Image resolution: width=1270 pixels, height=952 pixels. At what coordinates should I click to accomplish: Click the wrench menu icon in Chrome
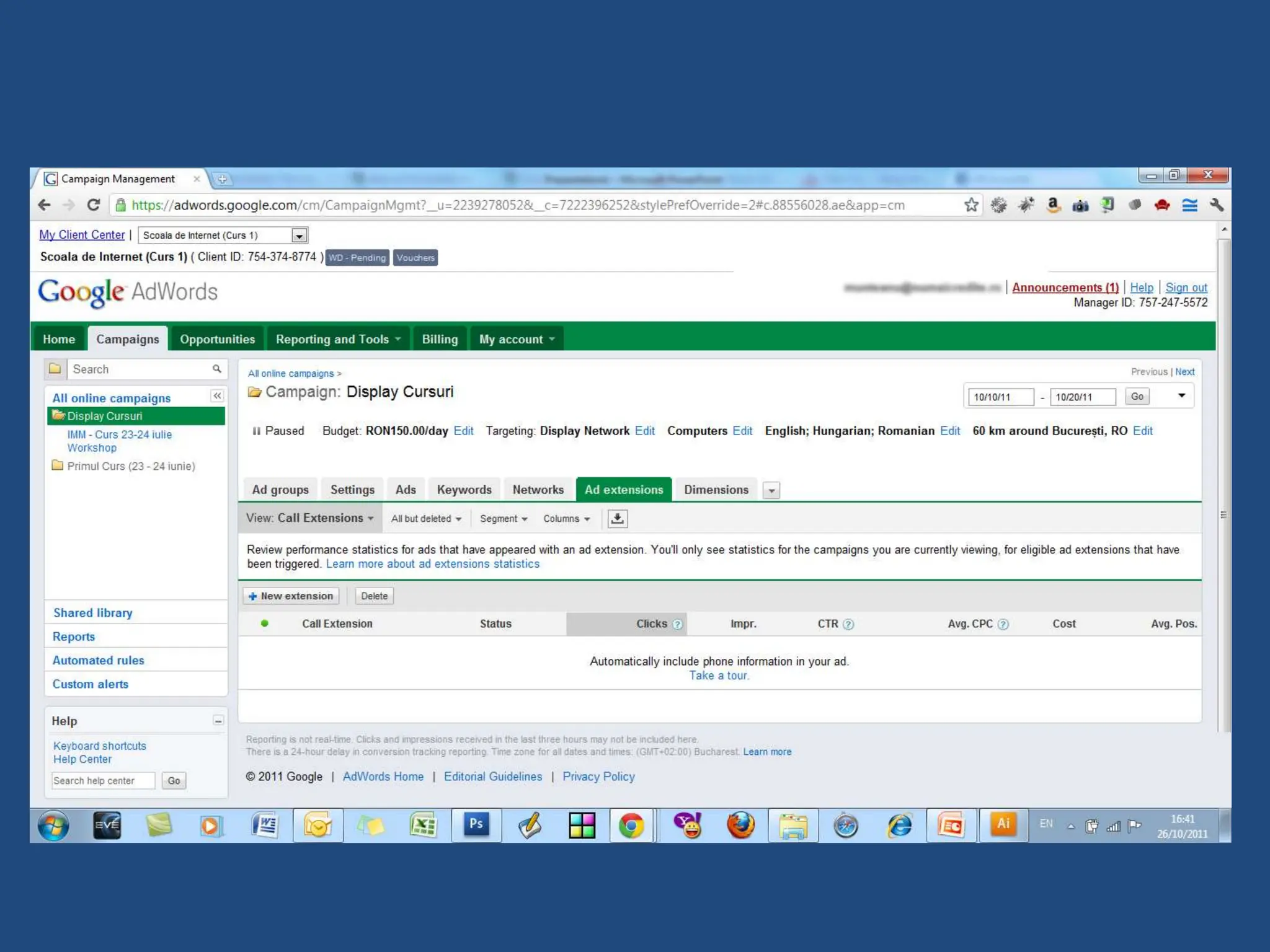[1217, 205]
